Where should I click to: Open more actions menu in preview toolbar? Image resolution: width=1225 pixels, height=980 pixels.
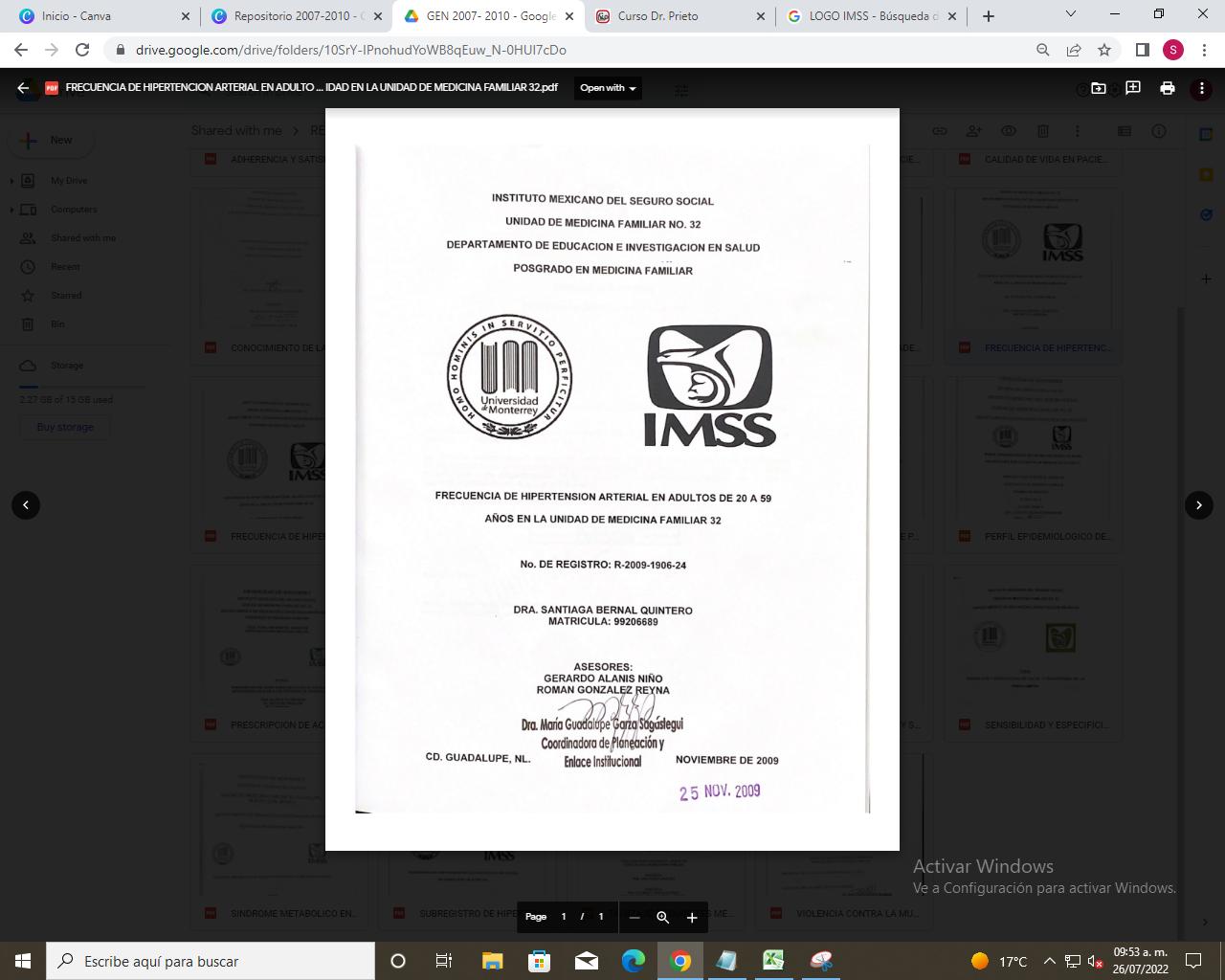pos(1202,88)
